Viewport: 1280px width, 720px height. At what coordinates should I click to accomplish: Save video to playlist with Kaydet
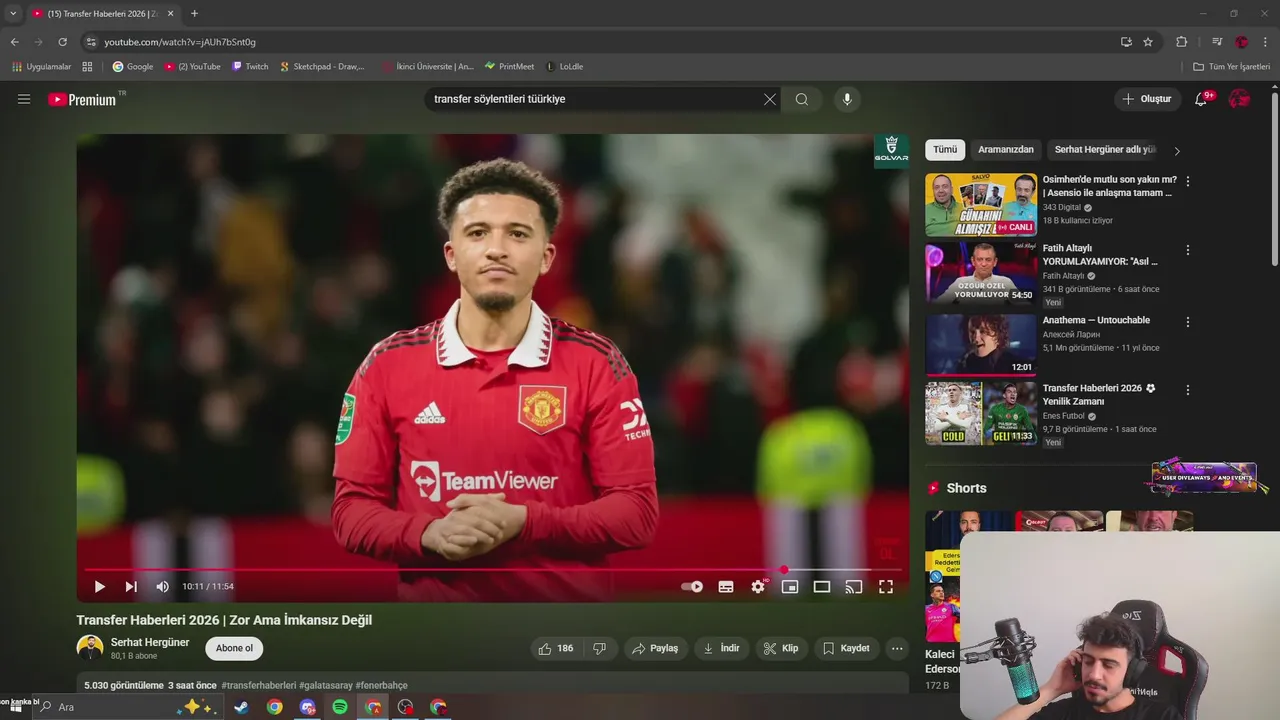(x=846, y=648)
